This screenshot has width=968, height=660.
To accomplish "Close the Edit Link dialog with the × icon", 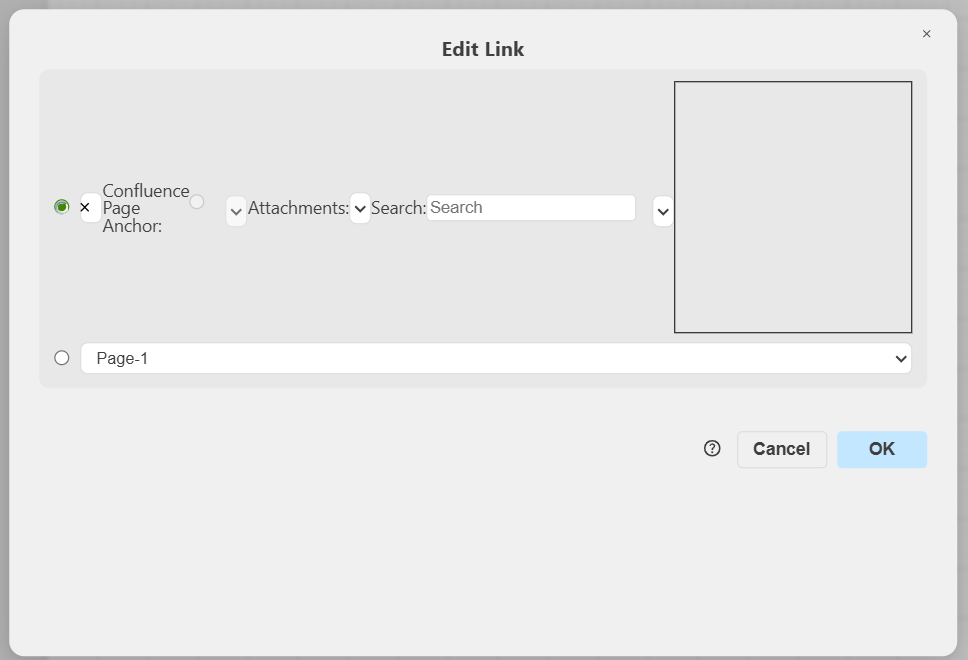I will click(x=926, y=33).
